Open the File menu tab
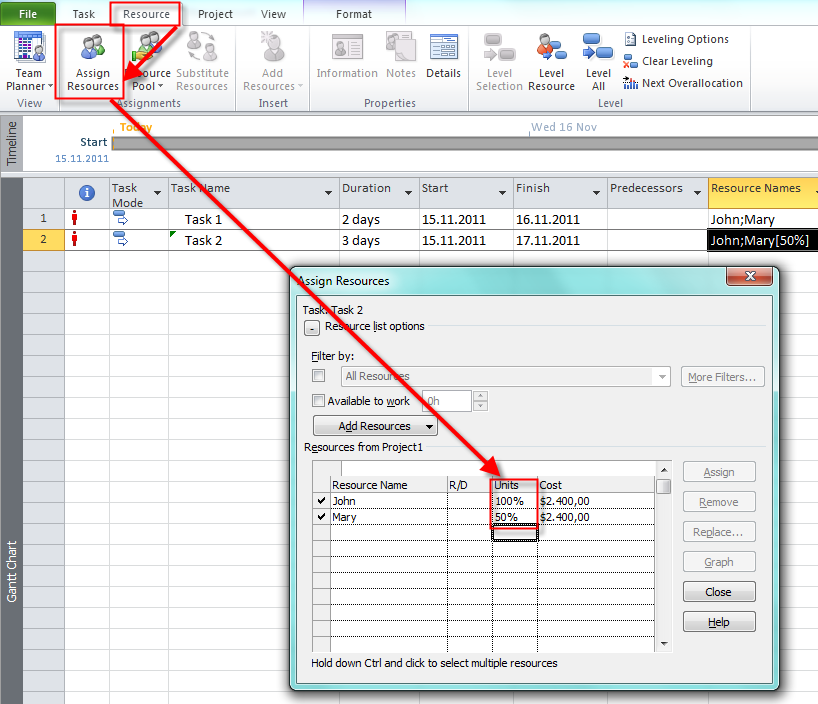 point(29,14)
